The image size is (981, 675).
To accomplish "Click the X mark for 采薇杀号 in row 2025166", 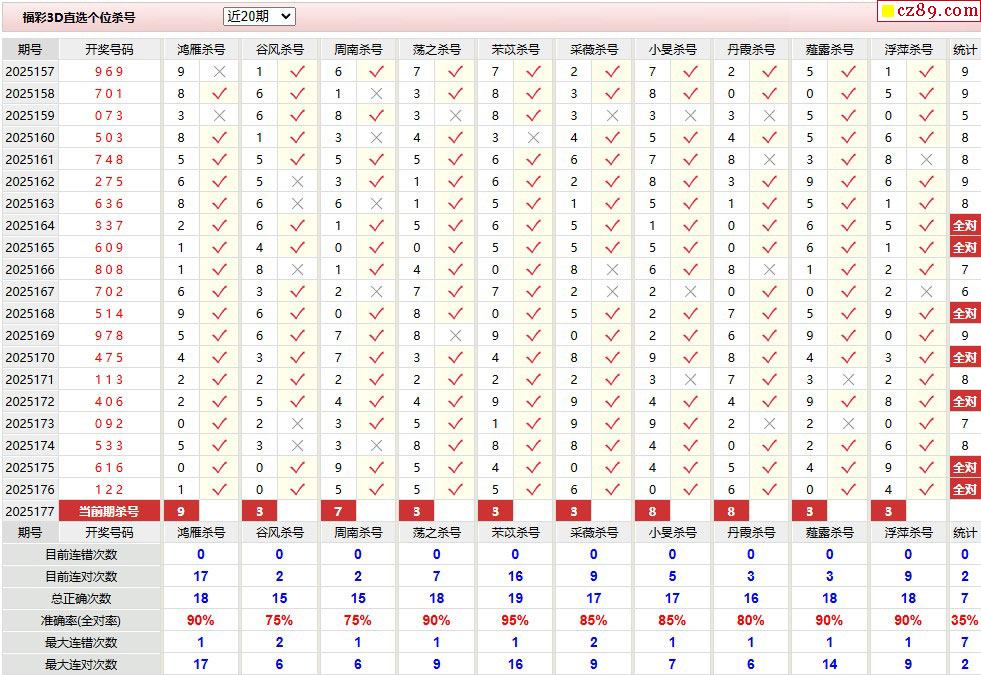I will 612,270.
